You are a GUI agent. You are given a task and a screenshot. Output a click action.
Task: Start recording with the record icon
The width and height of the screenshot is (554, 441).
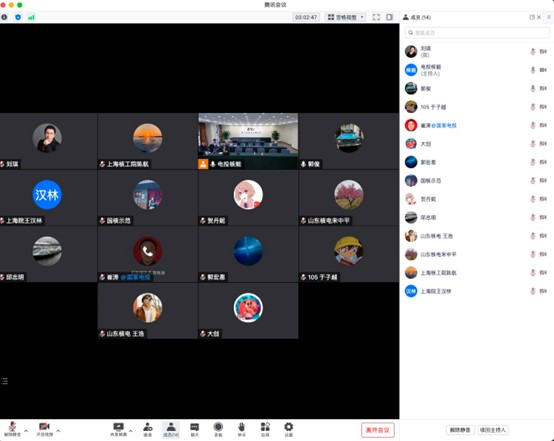click(218, 429)
